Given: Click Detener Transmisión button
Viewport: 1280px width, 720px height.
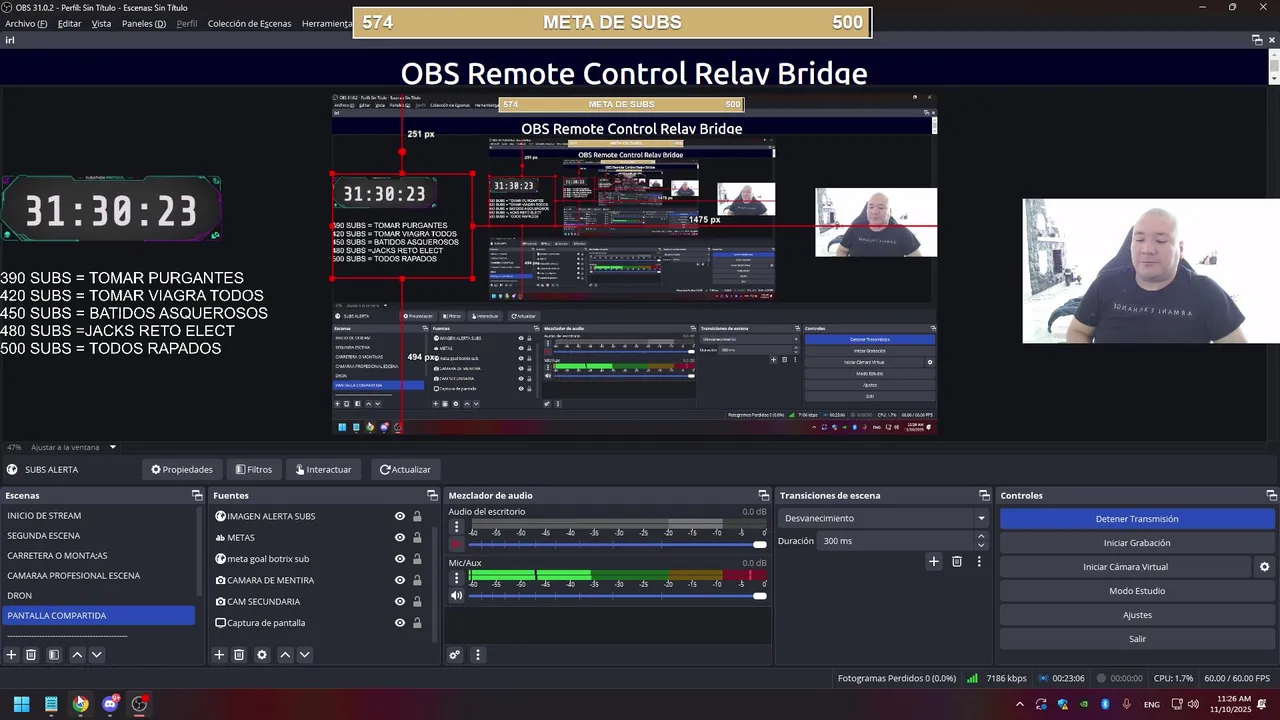Looking at the screenshot, I should pos(1137,519).
